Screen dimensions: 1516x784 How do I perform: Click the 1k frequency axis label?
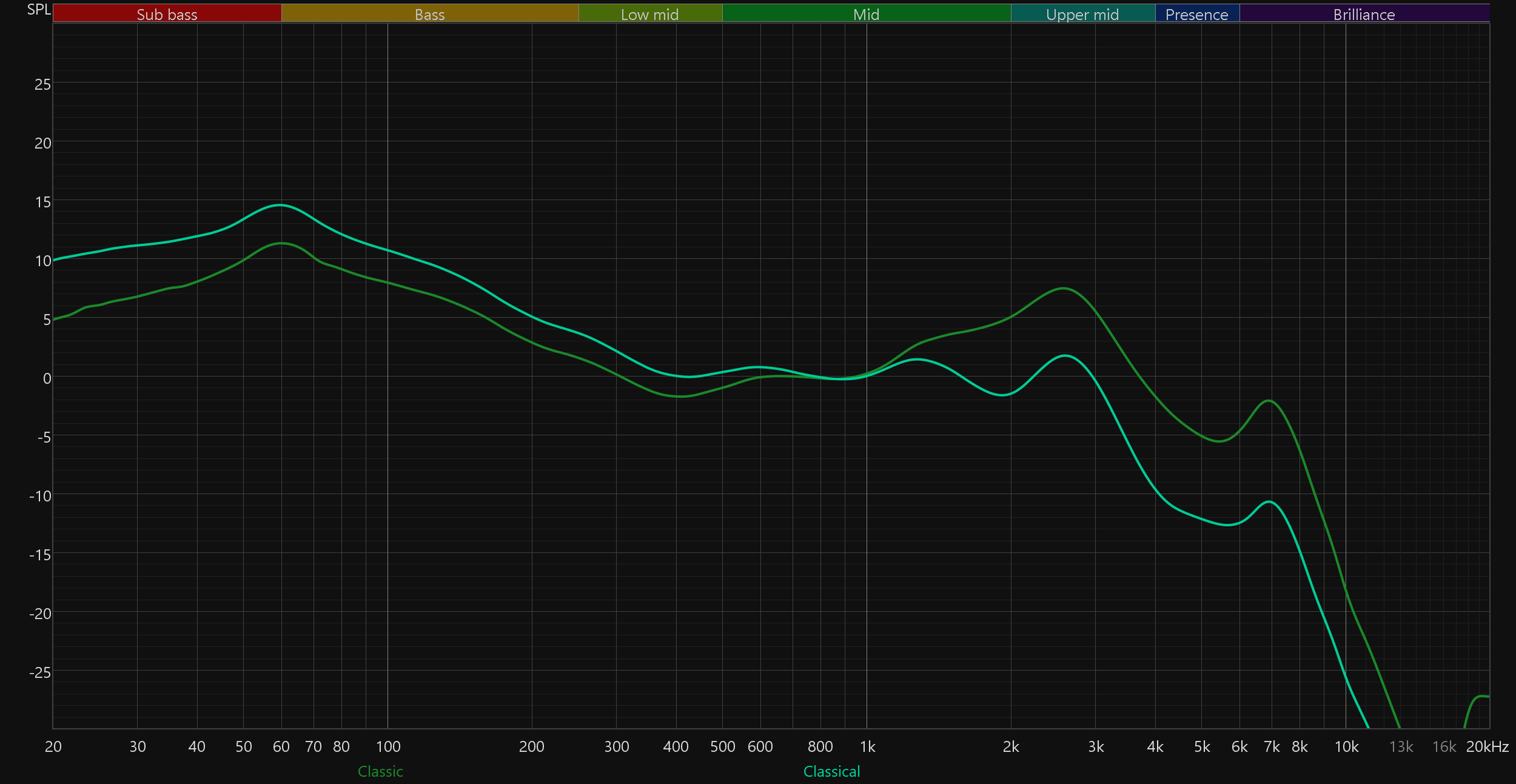click(867, 746)
